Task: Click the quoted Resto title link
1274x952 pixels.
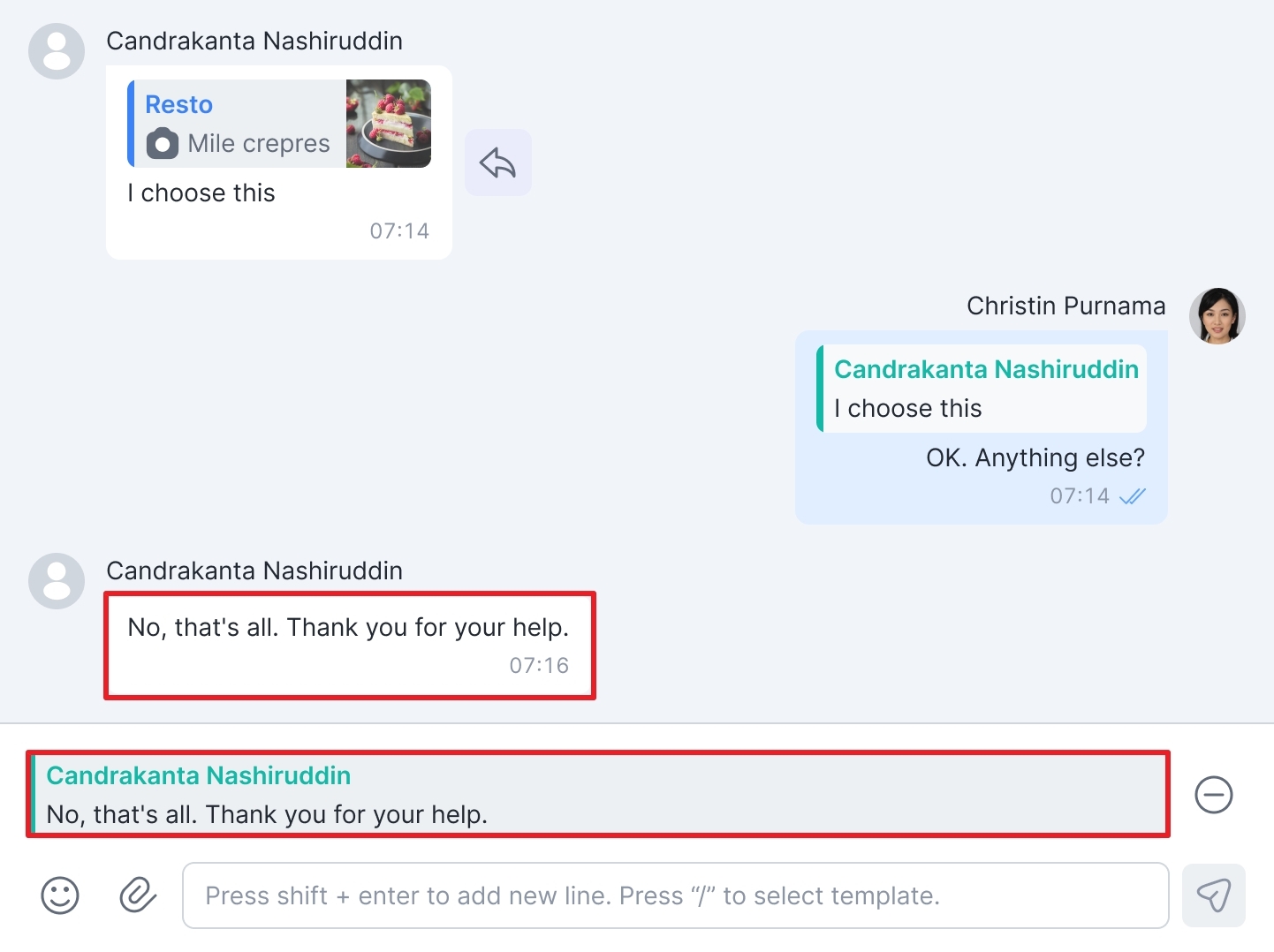Action: click(x=179, y=104)
